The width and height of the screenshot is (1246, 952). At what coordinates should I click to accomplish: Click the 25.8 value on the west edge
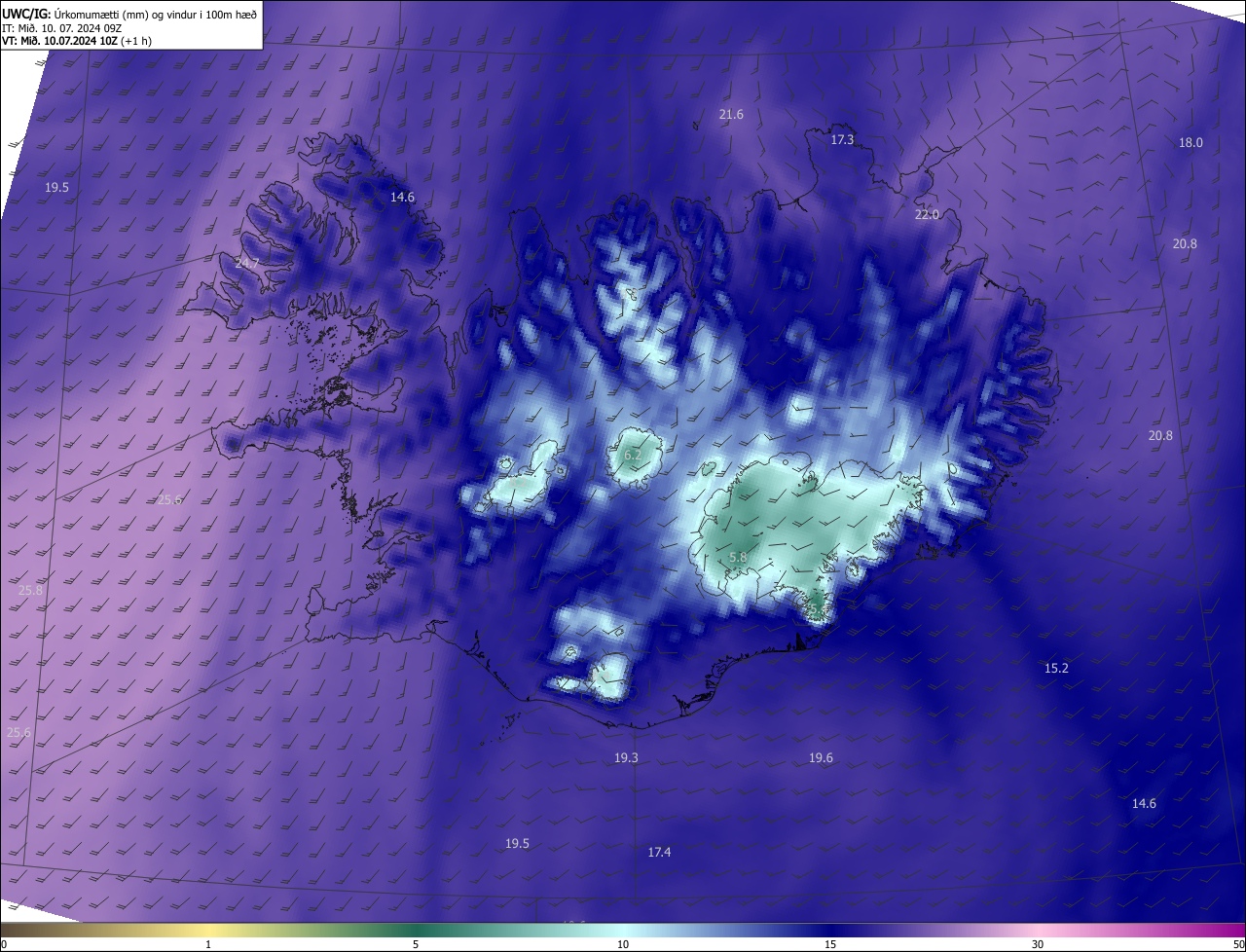30,591
